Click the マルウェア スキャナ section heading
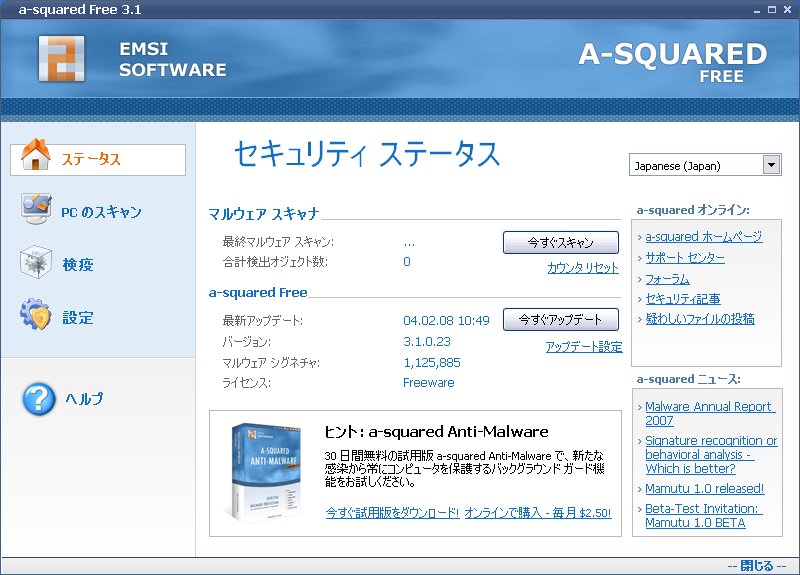 [x=264, y=214]
